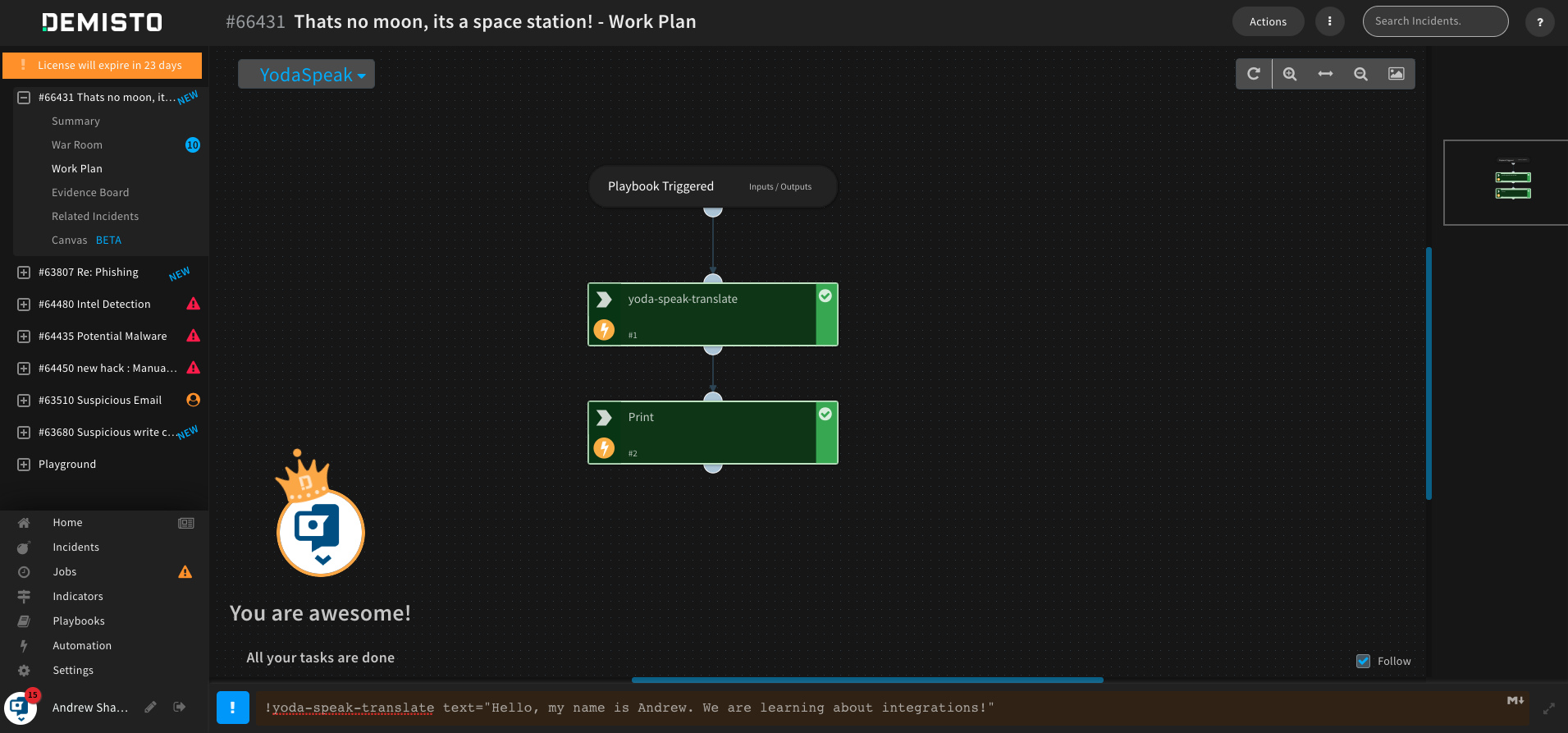The width and height of the screenshot is (1568, 733).
Task: Open the Canvas BETA tab
Action: click(x=86, y=240)
